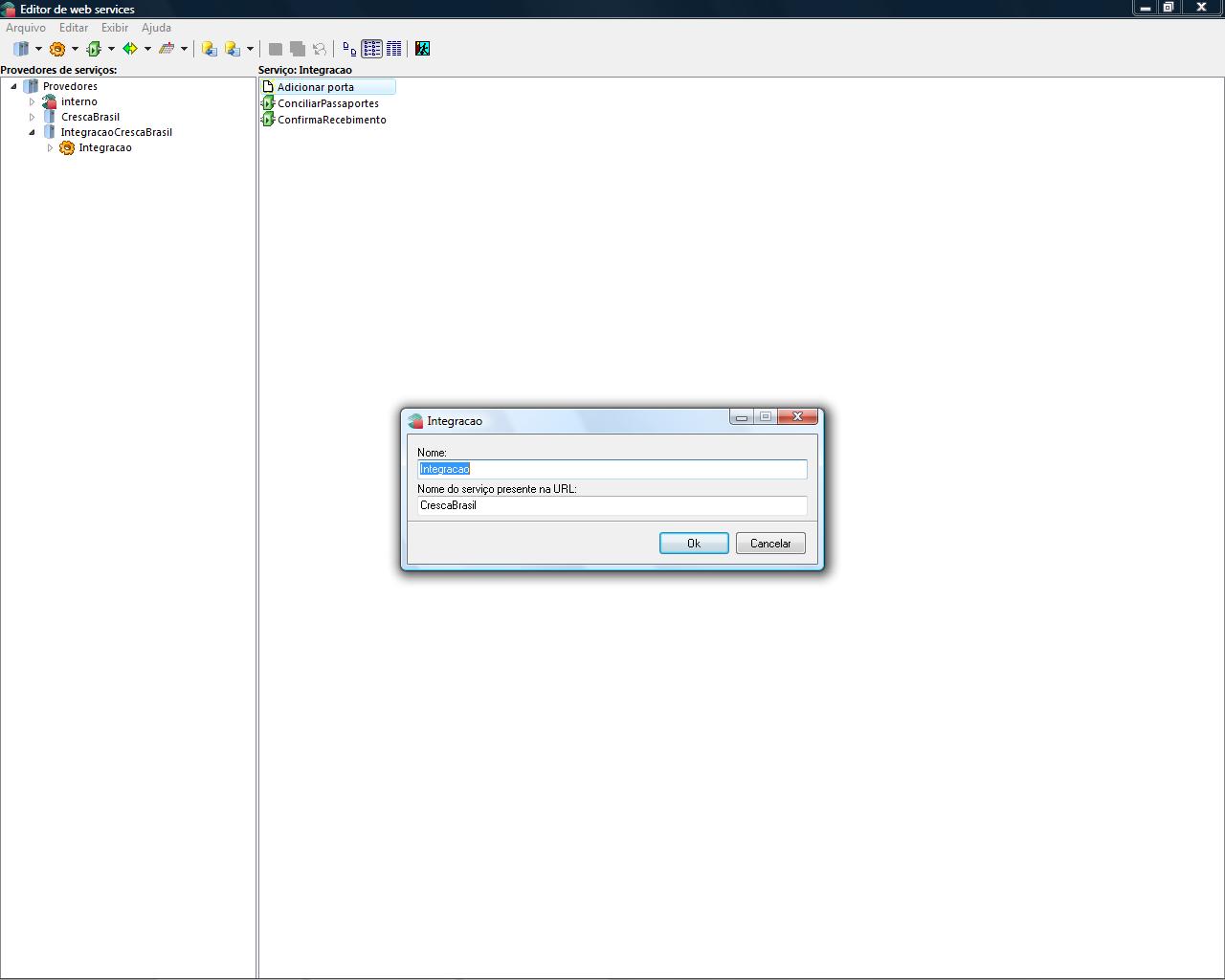Click the app icon in main title bar

(9, 9)
